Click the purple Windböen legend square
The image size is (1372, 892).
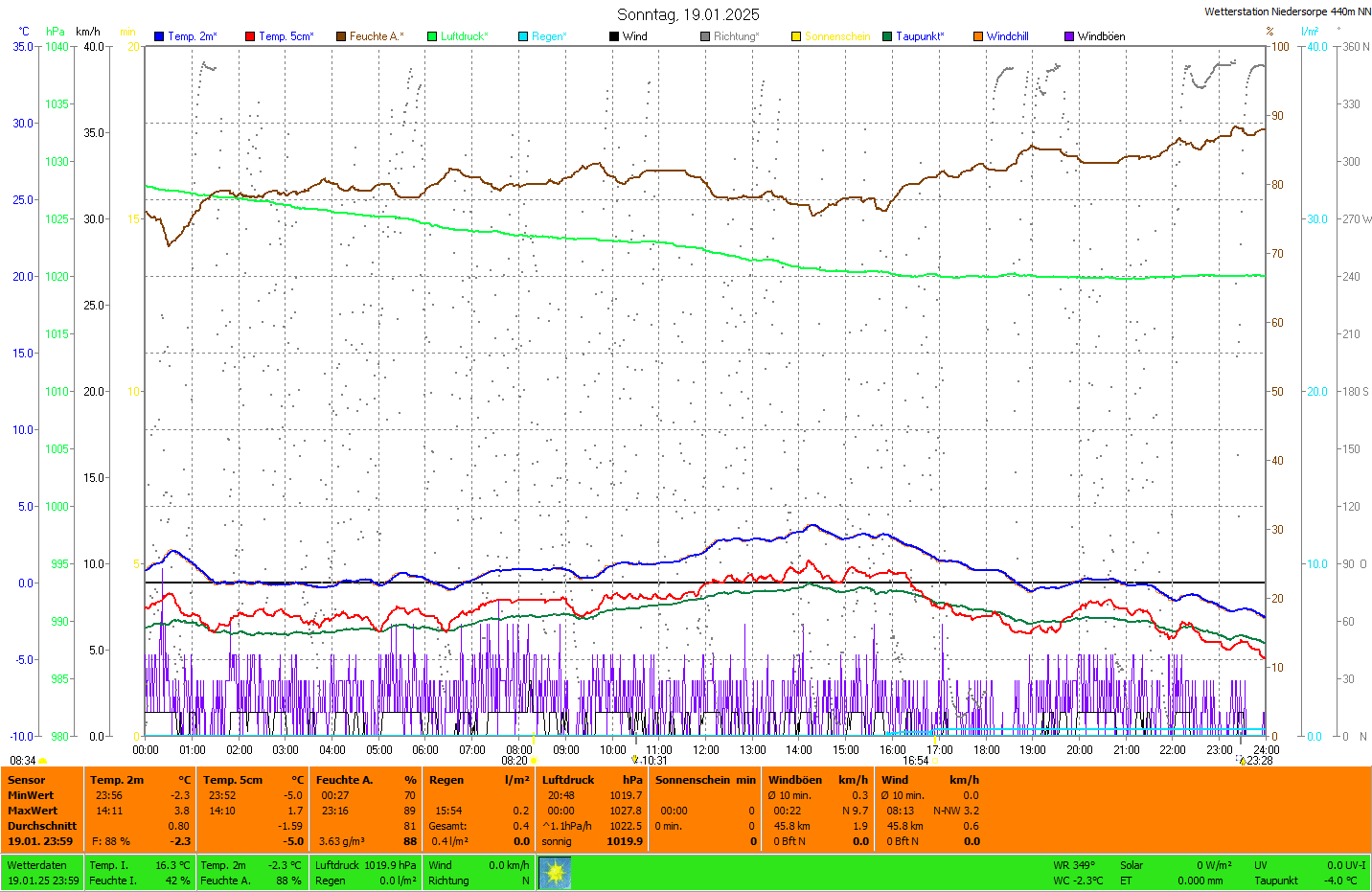(1069, 36)
